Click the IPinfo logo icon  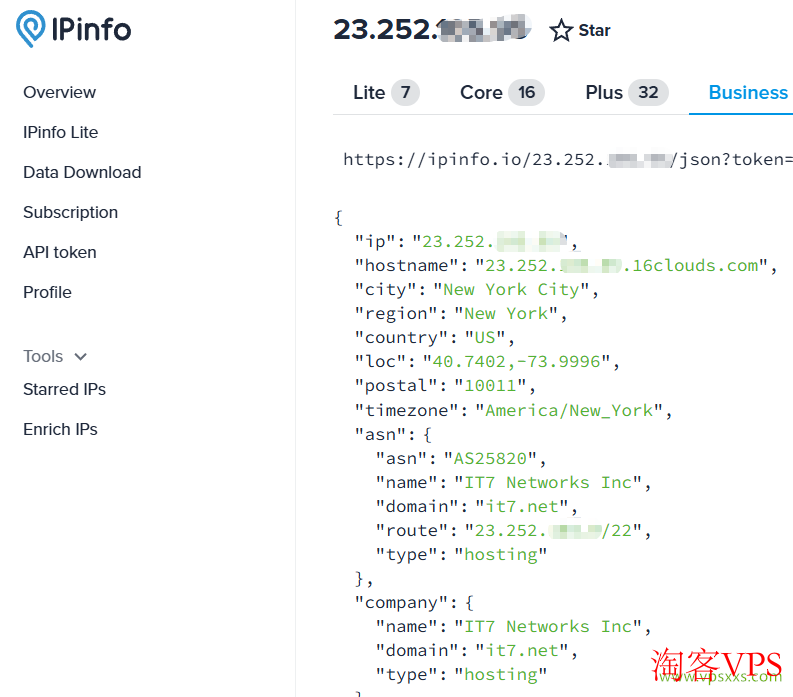30,30
